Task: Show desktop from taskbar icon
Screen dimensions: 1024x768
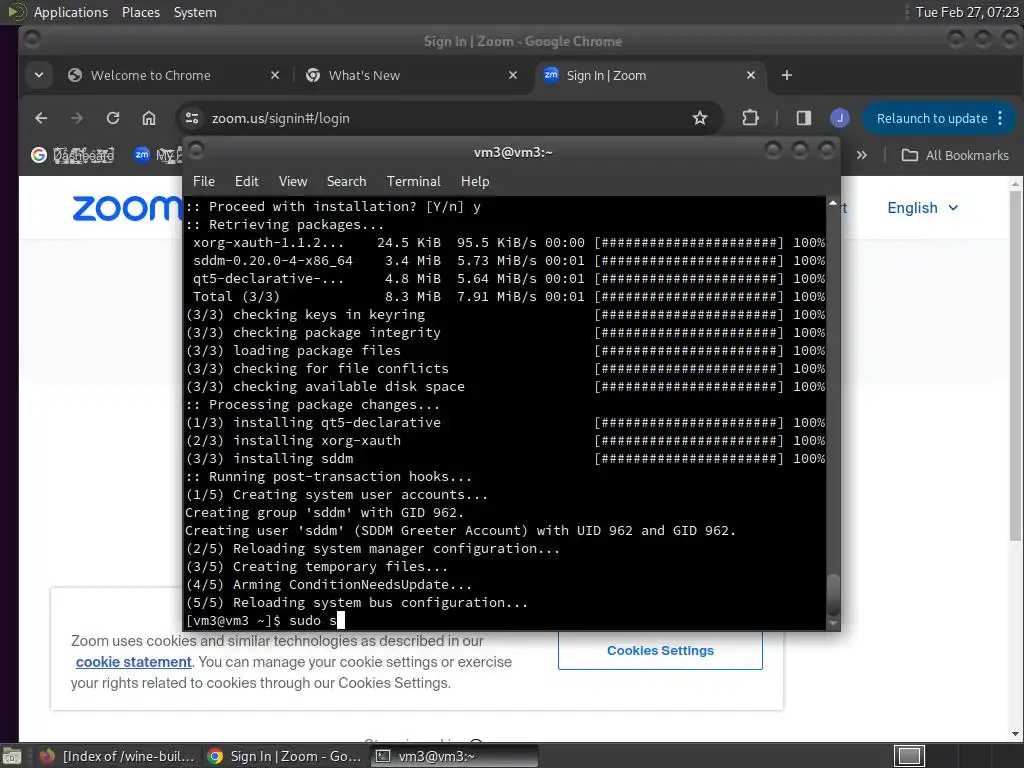Action: (12, 756)
